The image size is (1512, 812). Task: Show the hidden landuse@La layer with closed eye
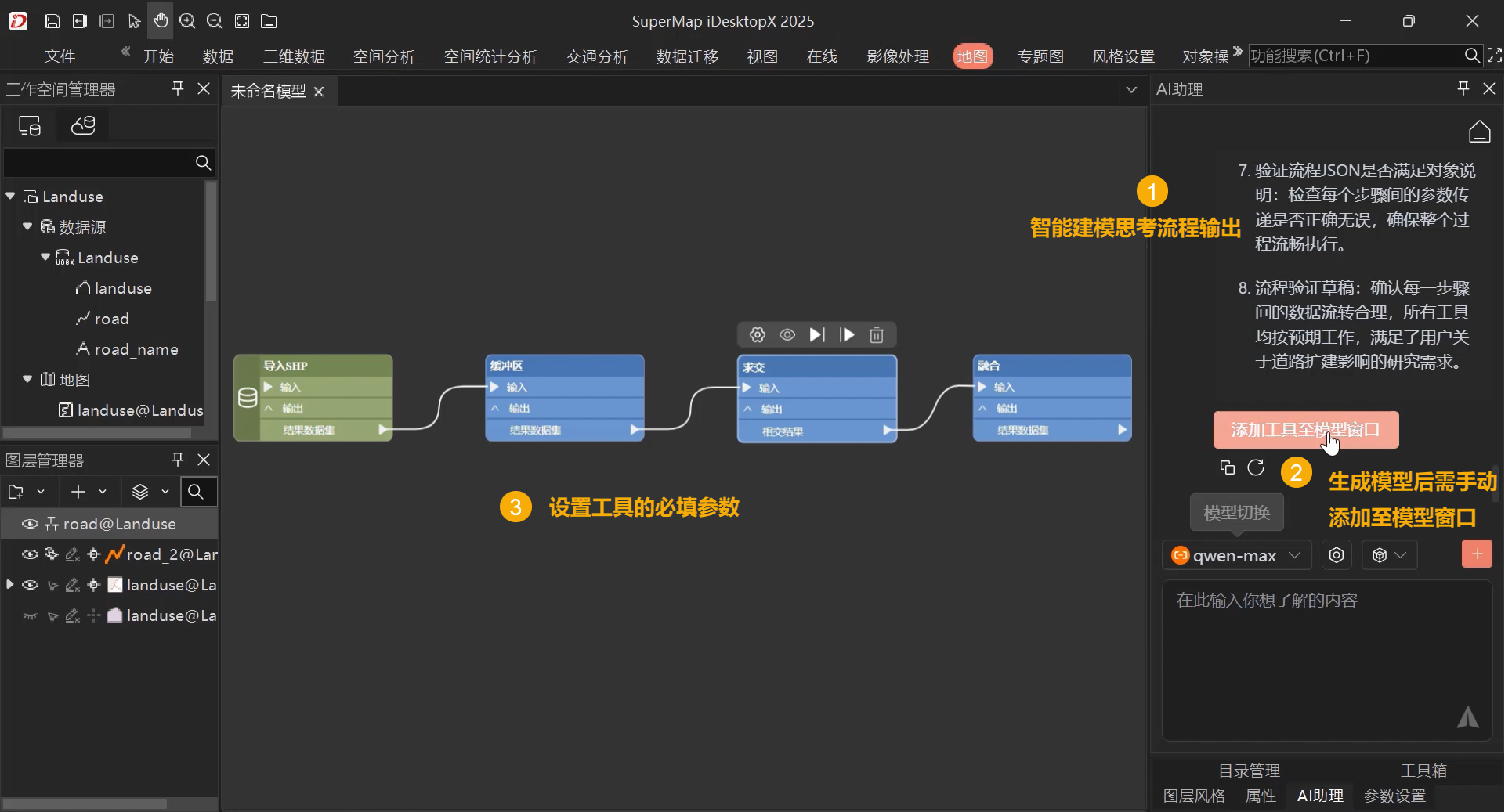click(30, 616)
